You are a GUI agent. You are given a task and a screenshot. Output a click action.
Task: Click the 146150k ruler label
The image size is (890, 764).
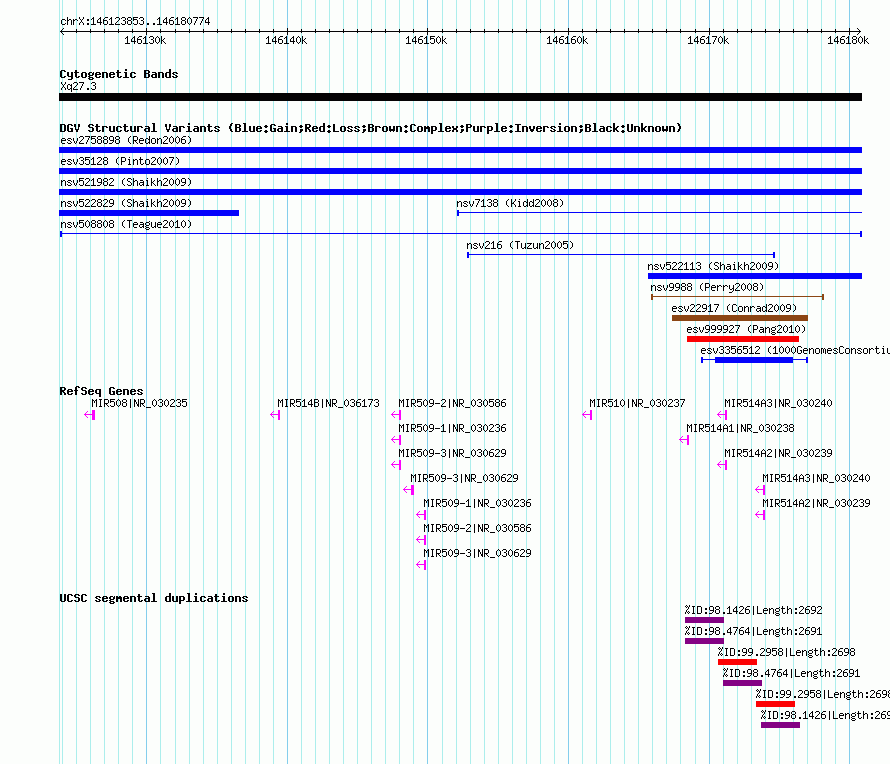point(426,40)
